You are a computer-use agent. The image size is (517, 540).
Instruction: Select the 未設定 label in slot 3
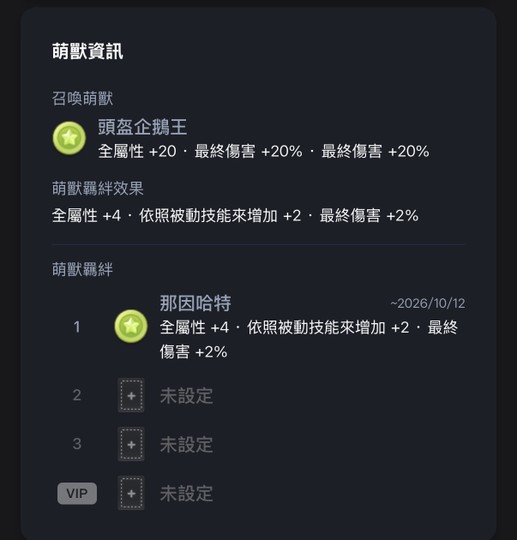(186, 445)
